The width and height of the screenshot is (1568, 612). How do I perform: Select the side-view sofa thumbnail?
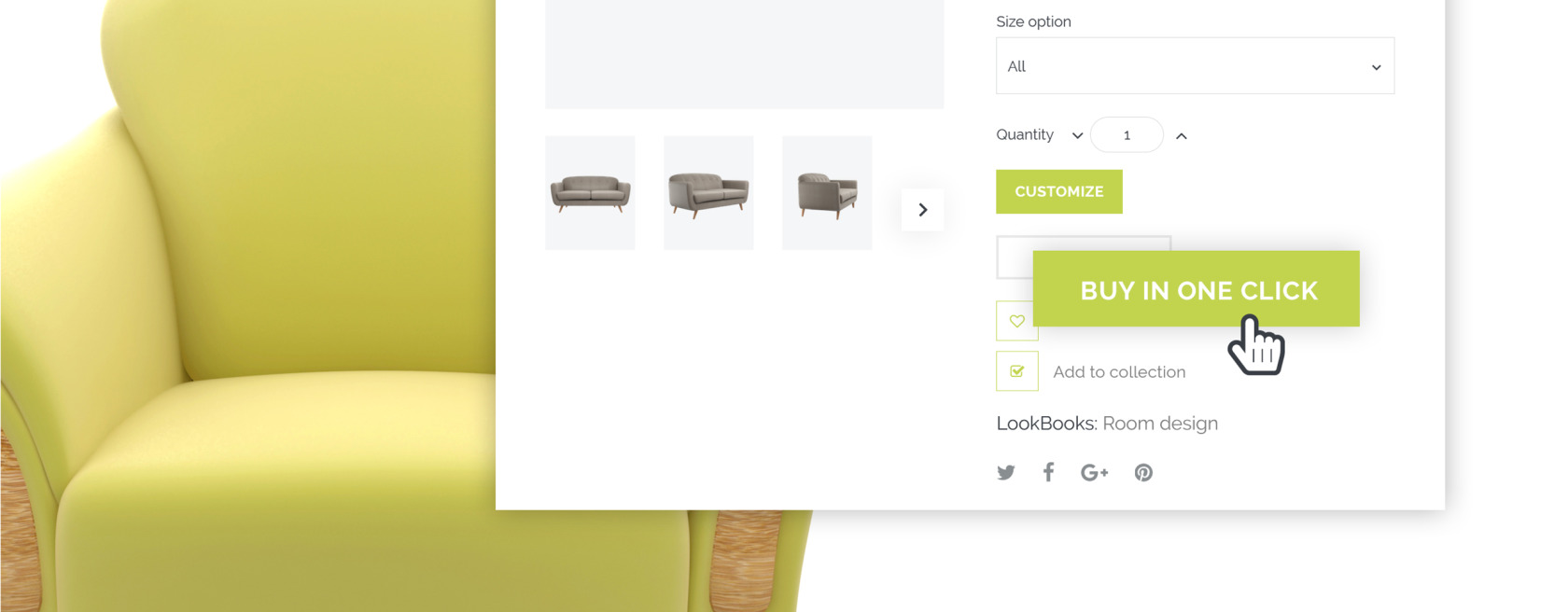coord(827,193)
